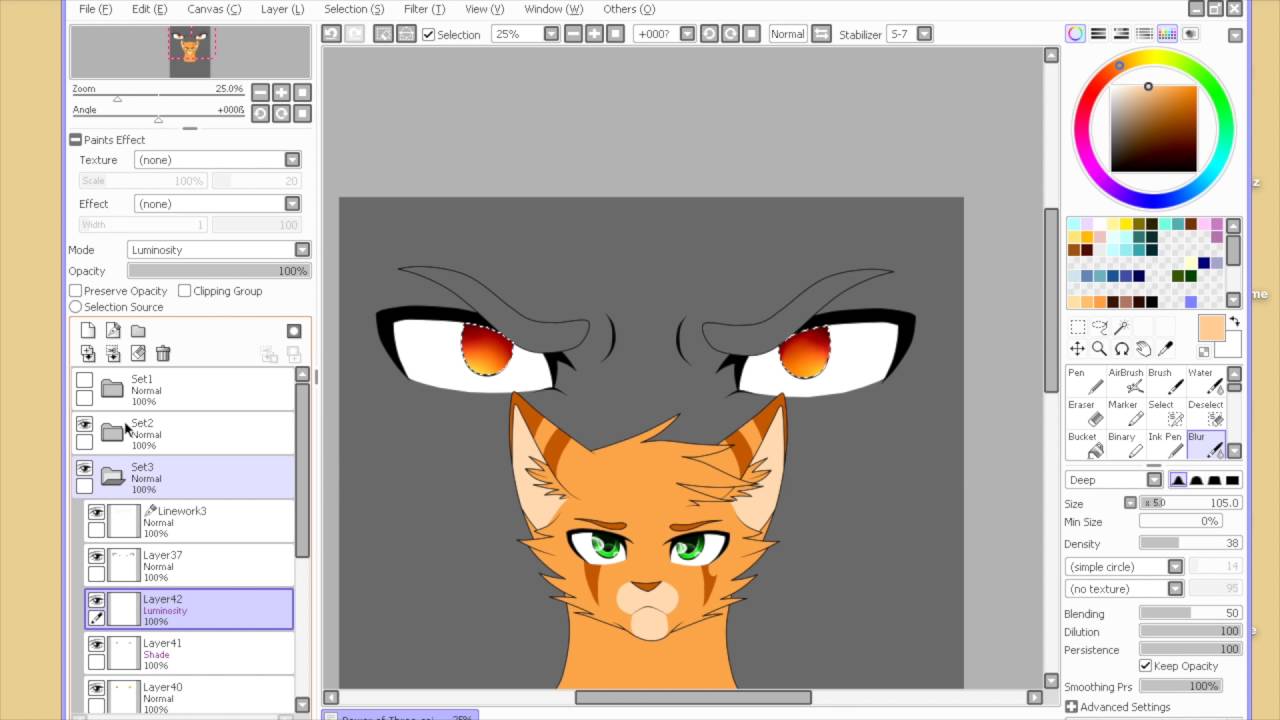1280x720 pixels.
Task: Select the Blur tool
Action: click(1205, 445)
